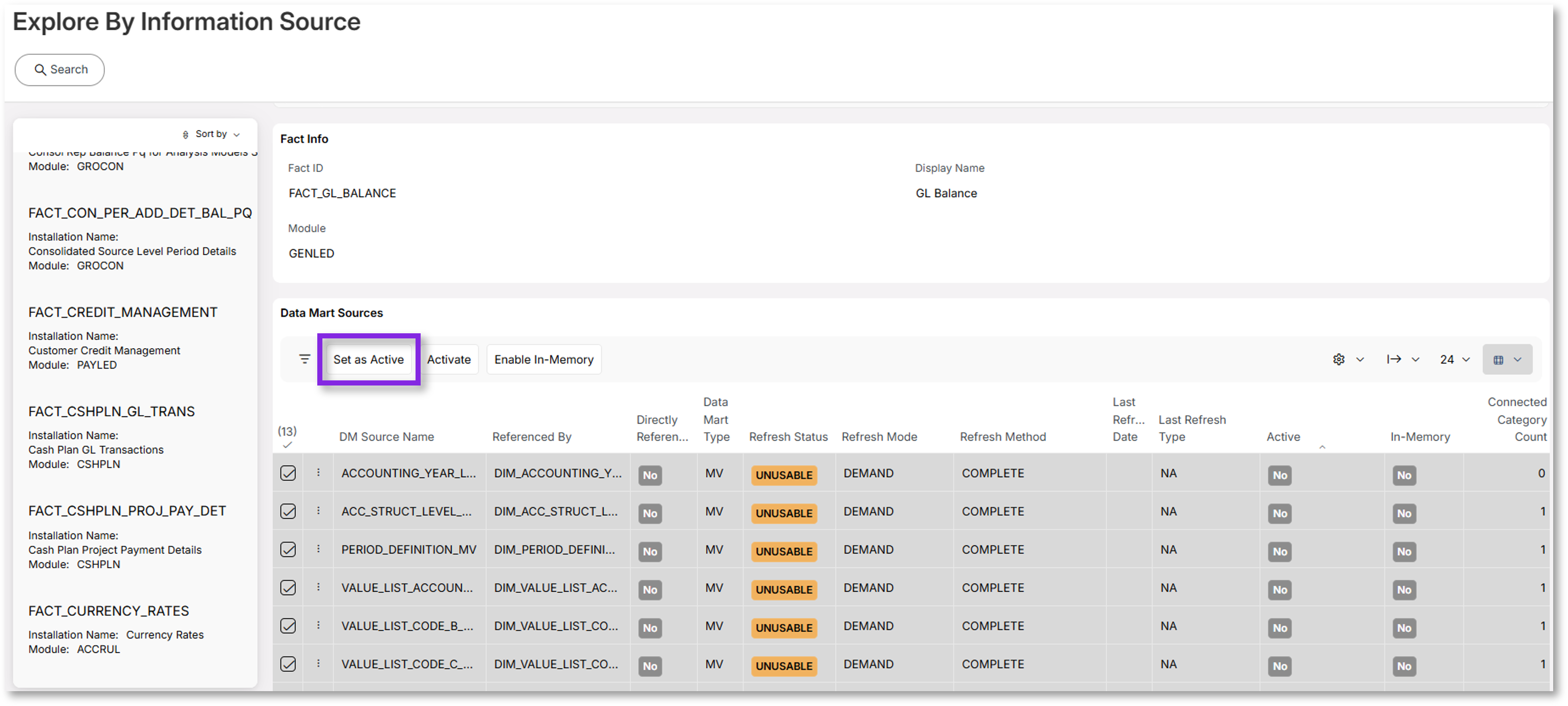Open the Sort by dropdown

211,134
